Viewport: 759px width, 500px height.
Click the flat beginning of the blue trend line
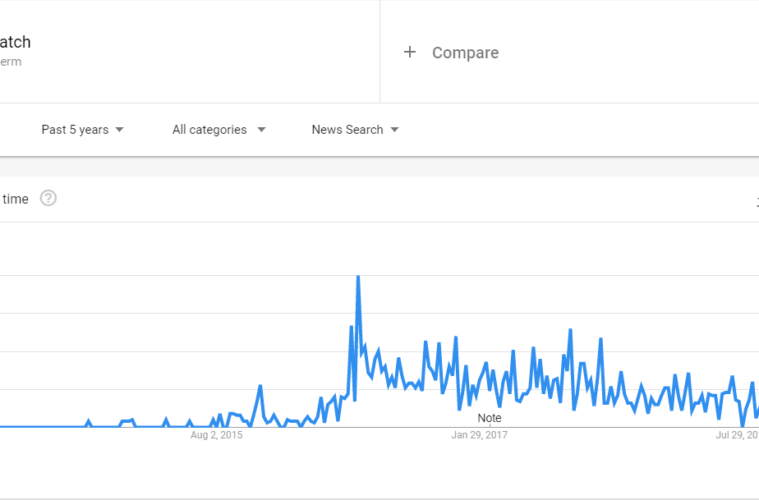41,426
